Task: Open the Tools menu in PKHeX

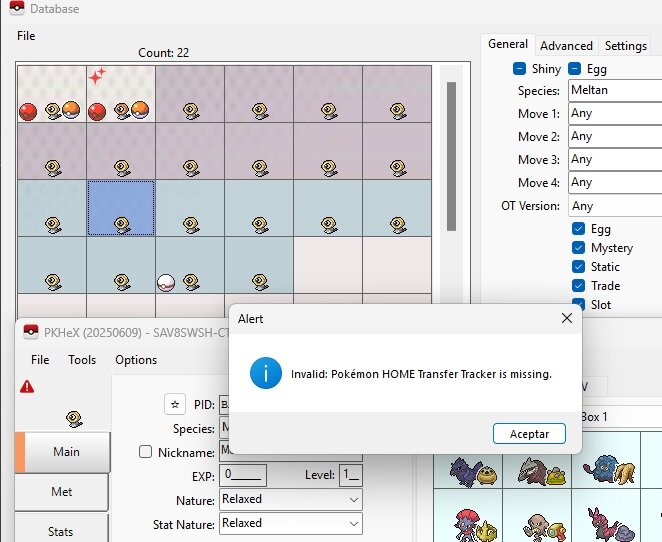Action: coord(82,360)
